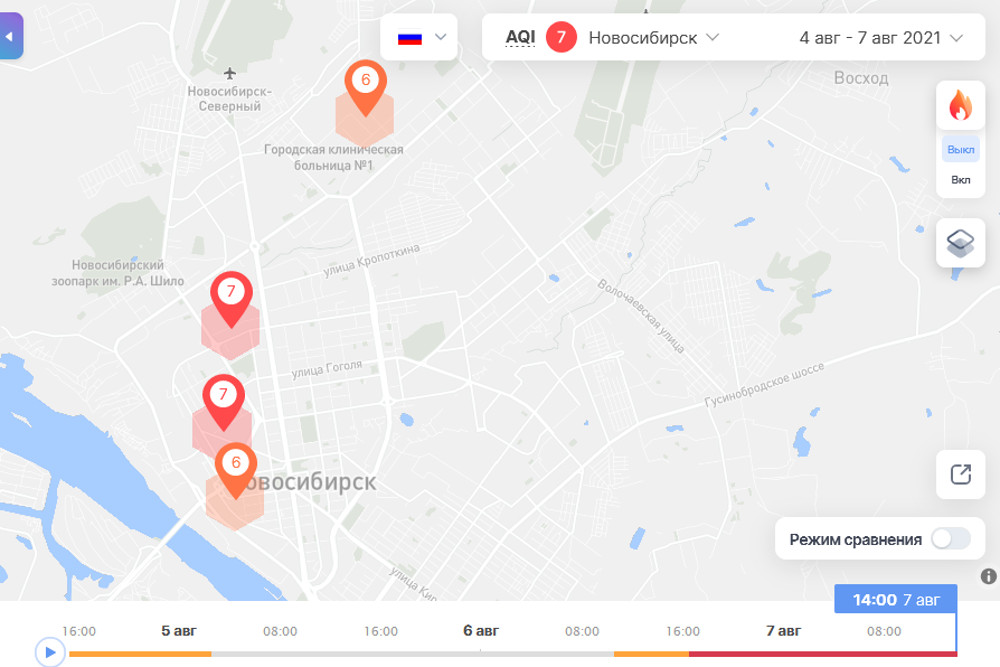
Task: Click the red segment of timeline bar
Action: click(x=823, y=654)
